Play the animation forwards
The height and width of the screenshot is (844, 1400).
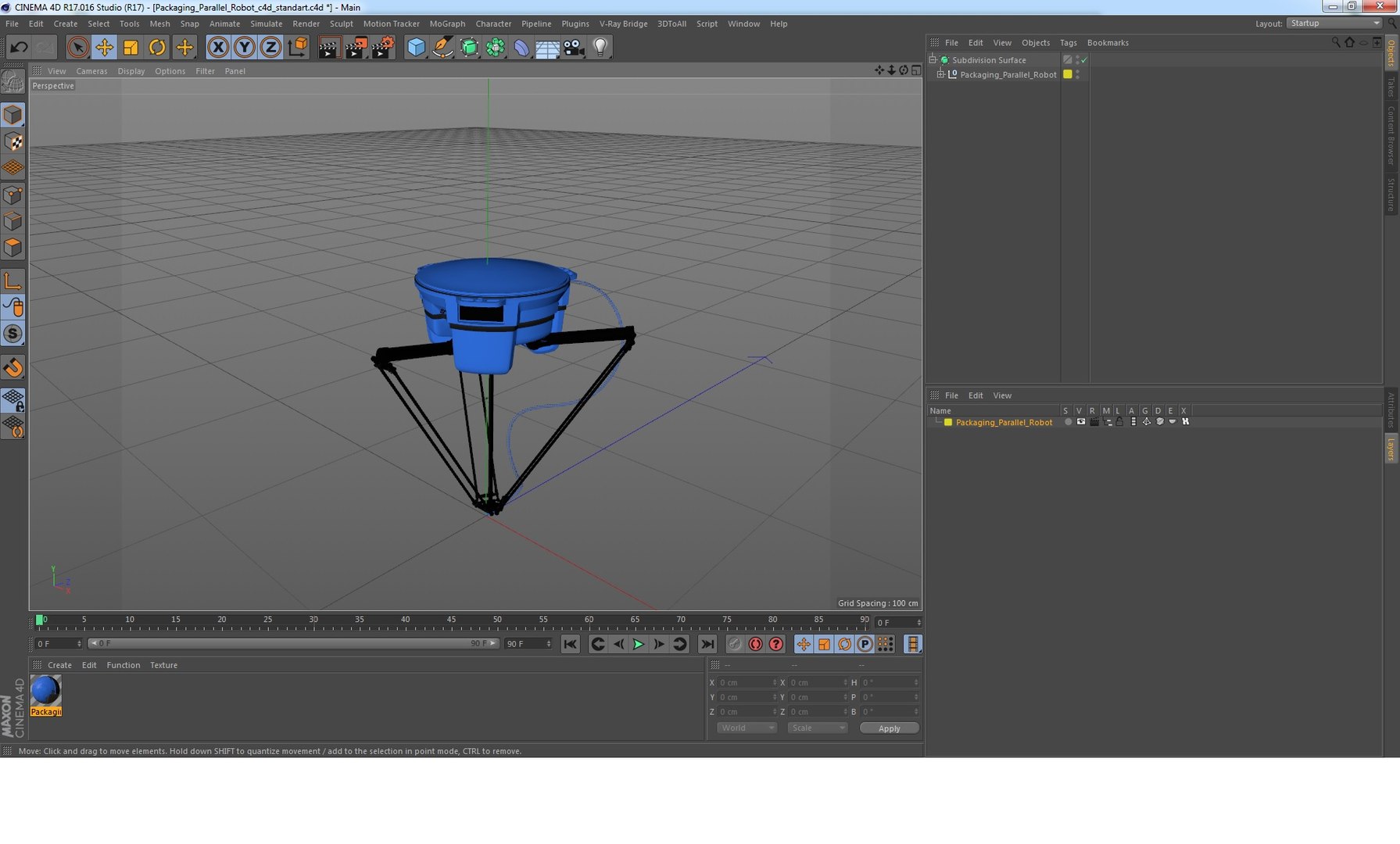tap(638, 644)
